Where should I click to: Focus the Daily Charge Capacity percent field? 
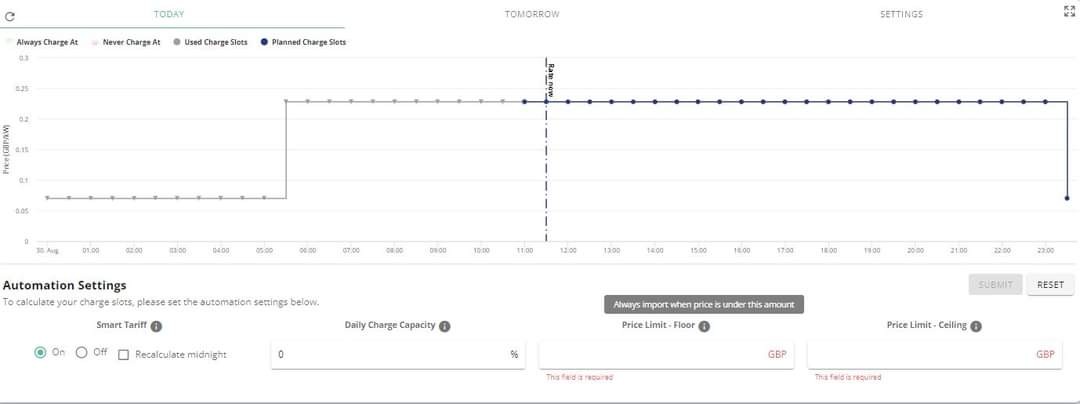[397, 354]
